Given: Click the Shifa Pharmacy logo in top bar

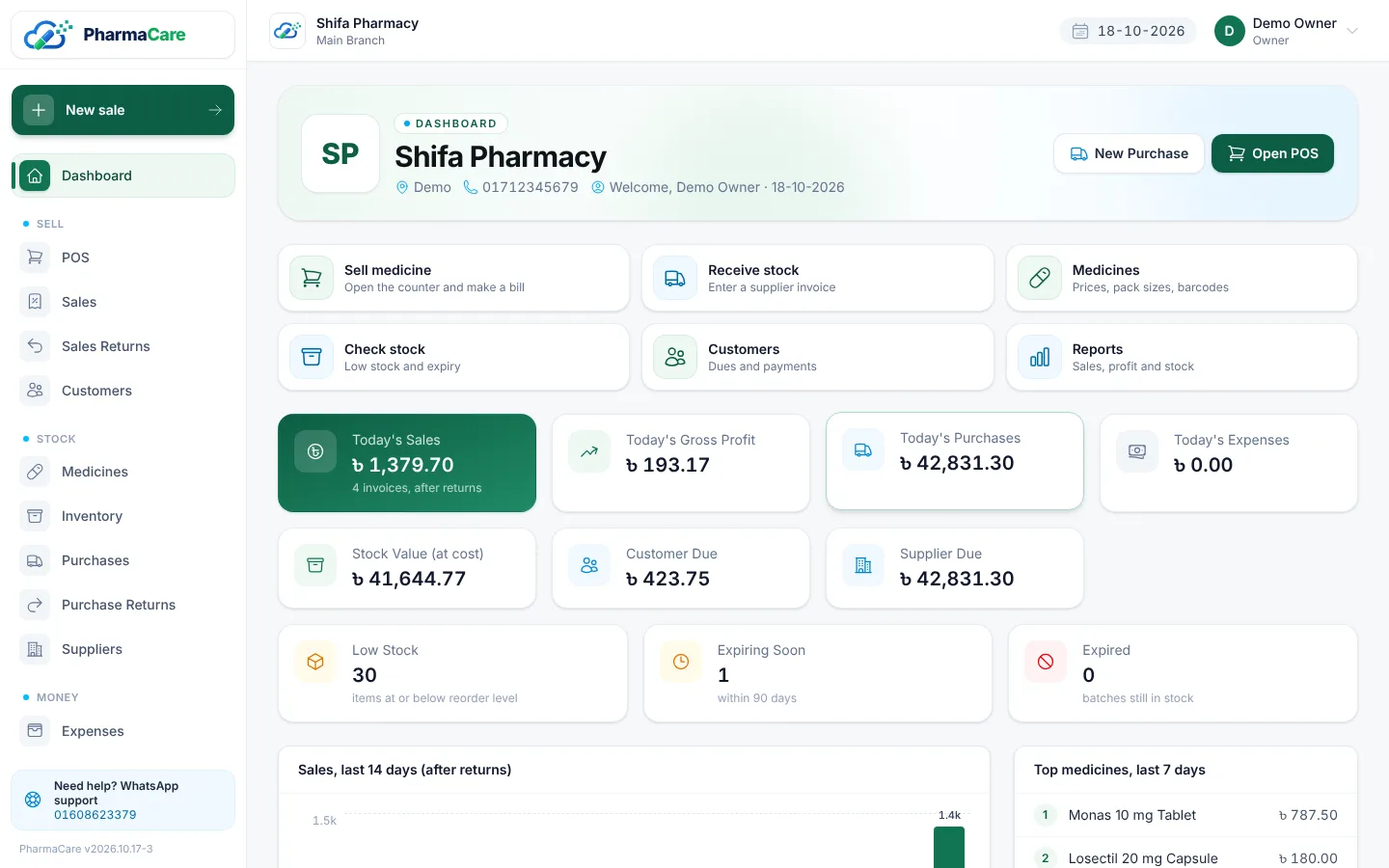Looking at the screenshot, I should point(287,31).
